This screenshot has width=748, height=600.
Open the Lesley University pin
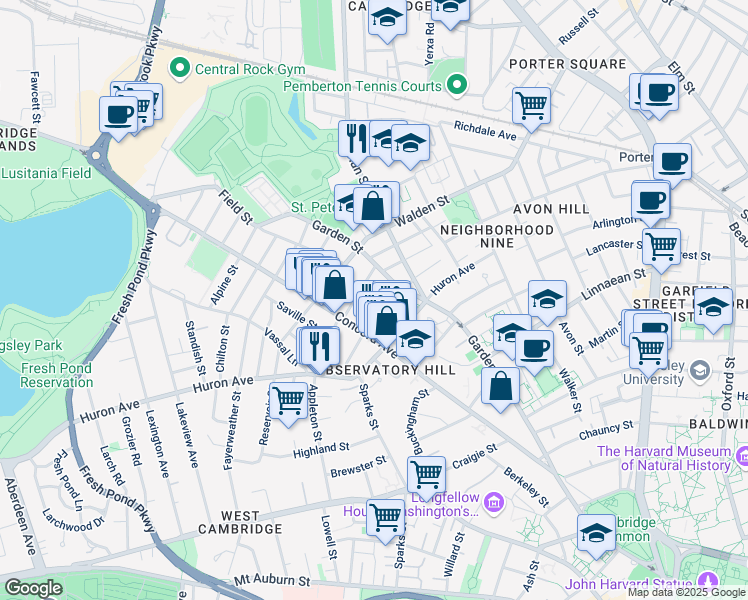[x=700, y=371]
